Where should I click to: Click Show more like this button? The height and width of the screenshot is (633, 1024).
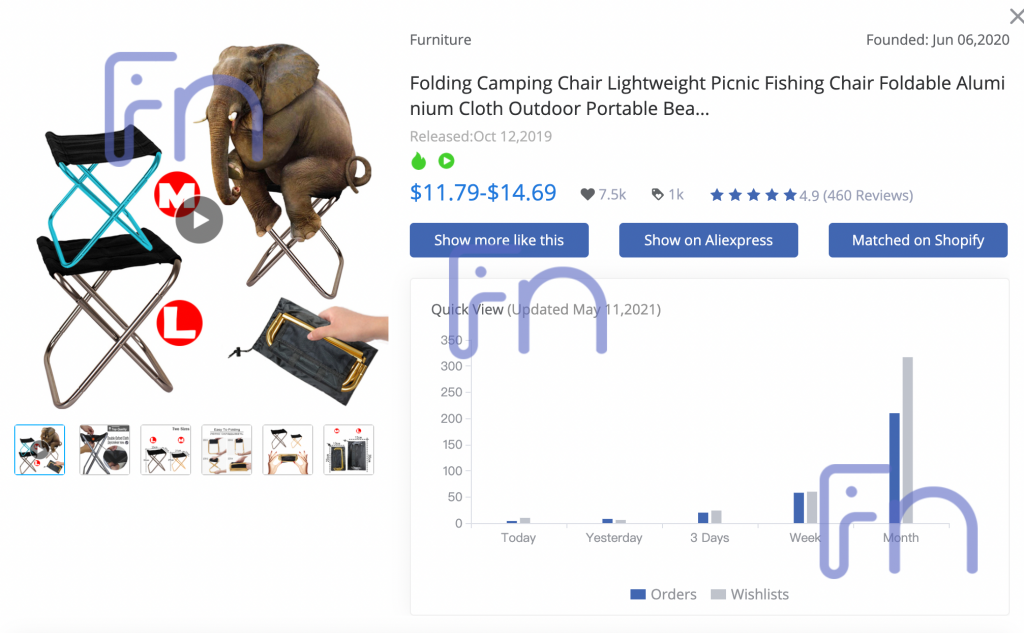click(x=499, y=240)
